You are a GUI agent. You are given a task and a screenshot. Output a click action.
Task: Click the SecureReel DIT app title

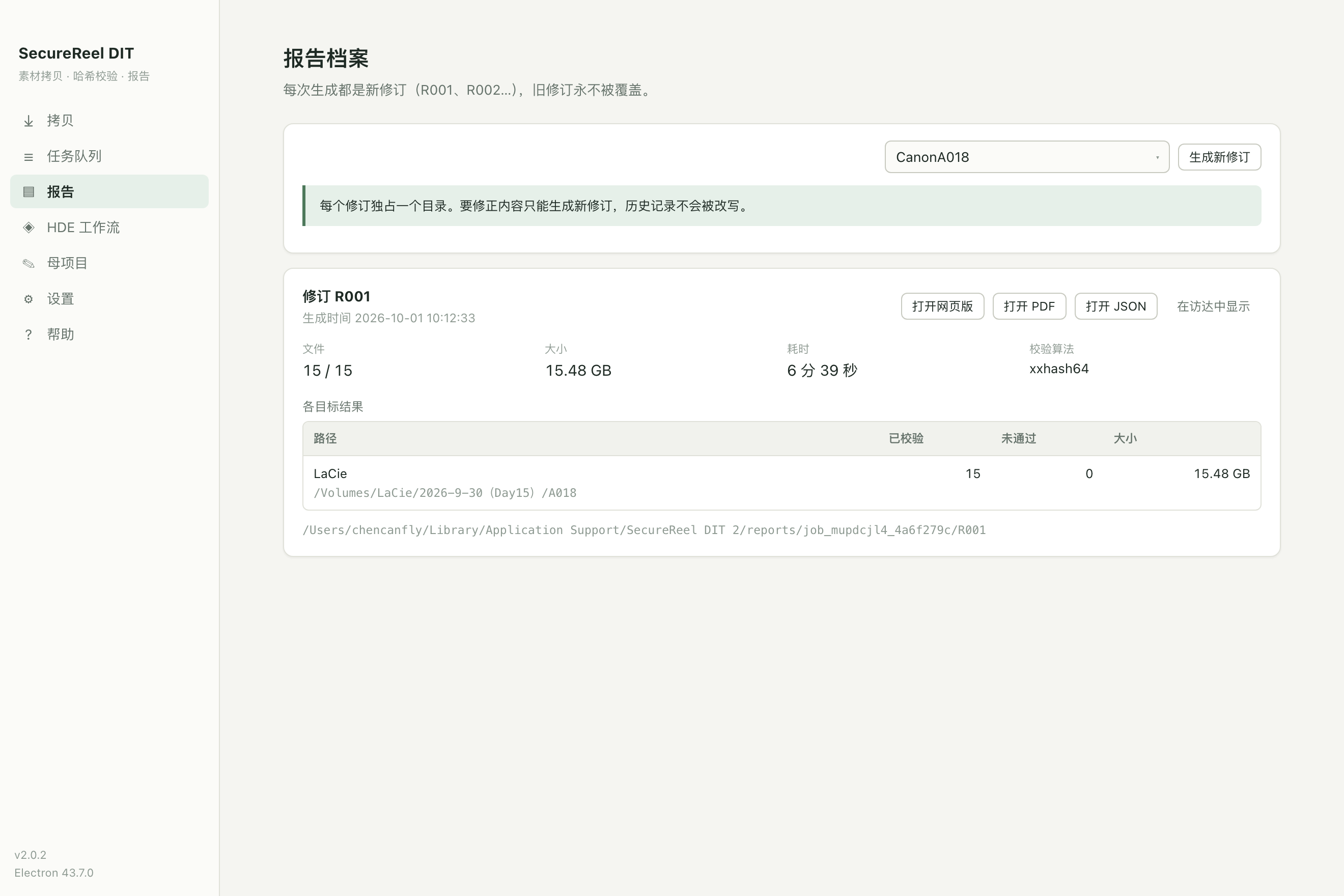pyautogui.click(x=76, y=53)
